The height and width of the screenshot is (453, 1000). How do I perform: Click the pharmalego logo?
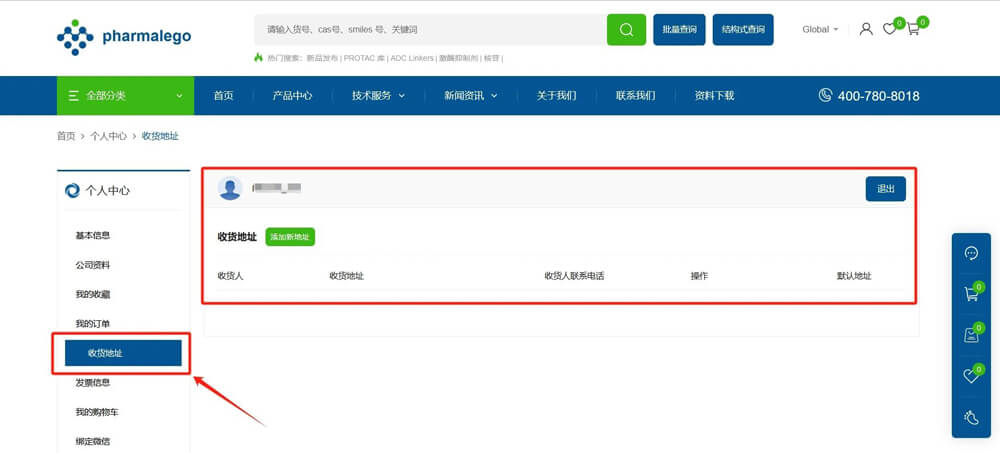click(124, 37)
